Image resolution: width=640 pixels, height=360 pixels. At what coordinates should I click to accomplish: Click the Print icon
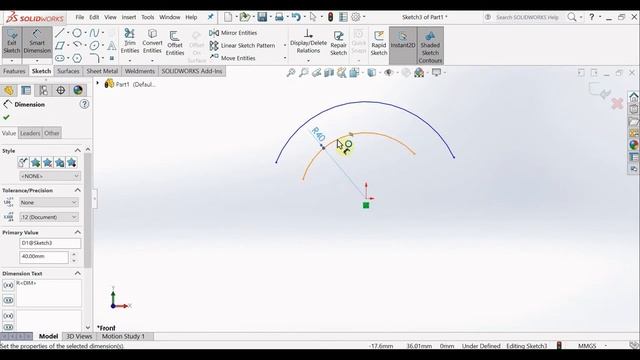(x=279, y=17)
